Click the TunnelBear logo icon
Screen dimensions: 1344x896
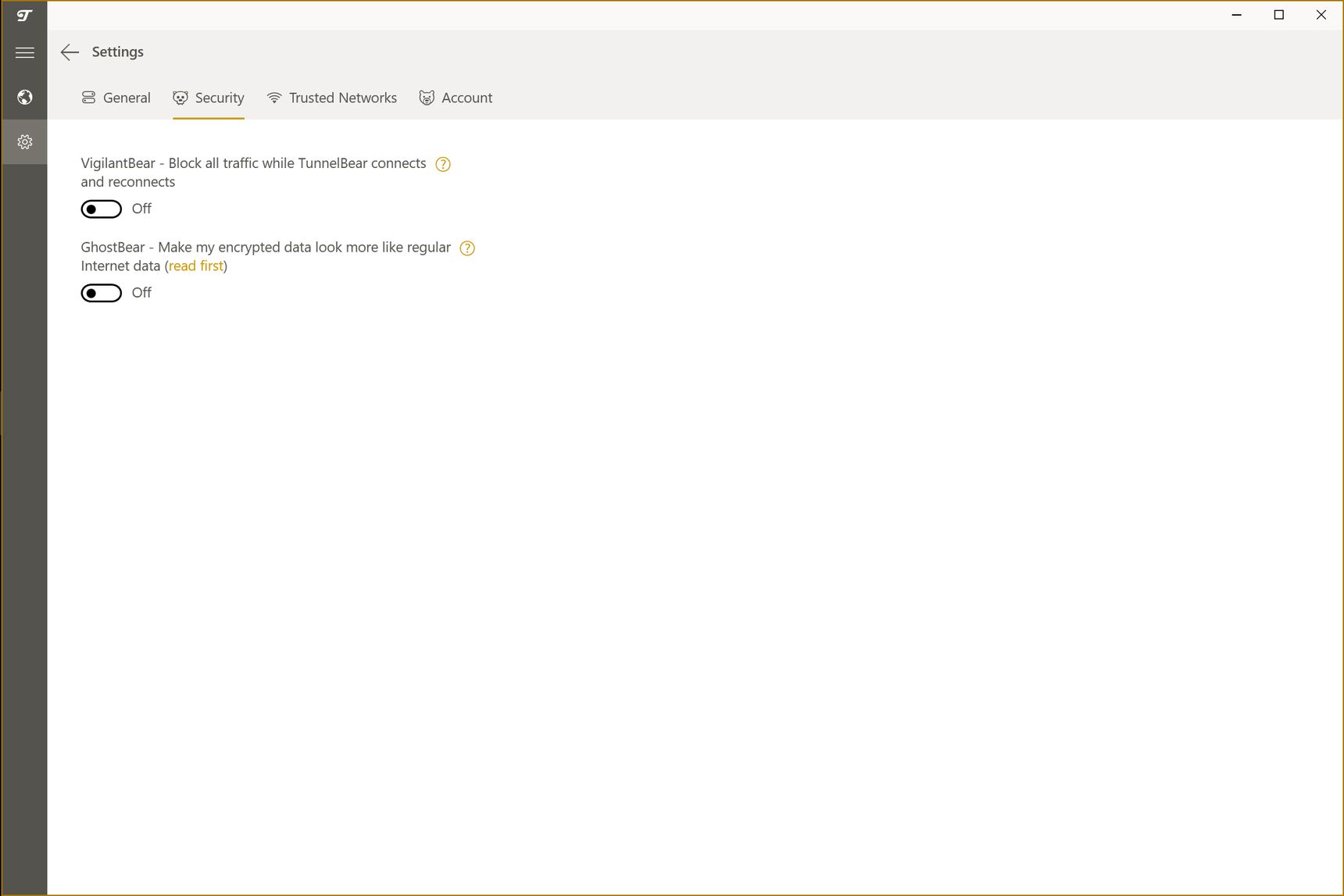(x=24, y=15)
